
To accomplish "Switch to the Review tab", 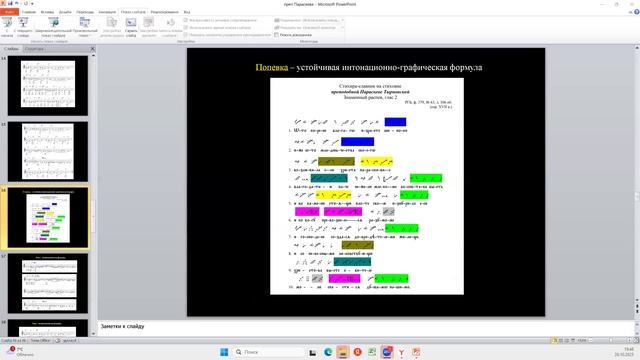I will [164, 12].
